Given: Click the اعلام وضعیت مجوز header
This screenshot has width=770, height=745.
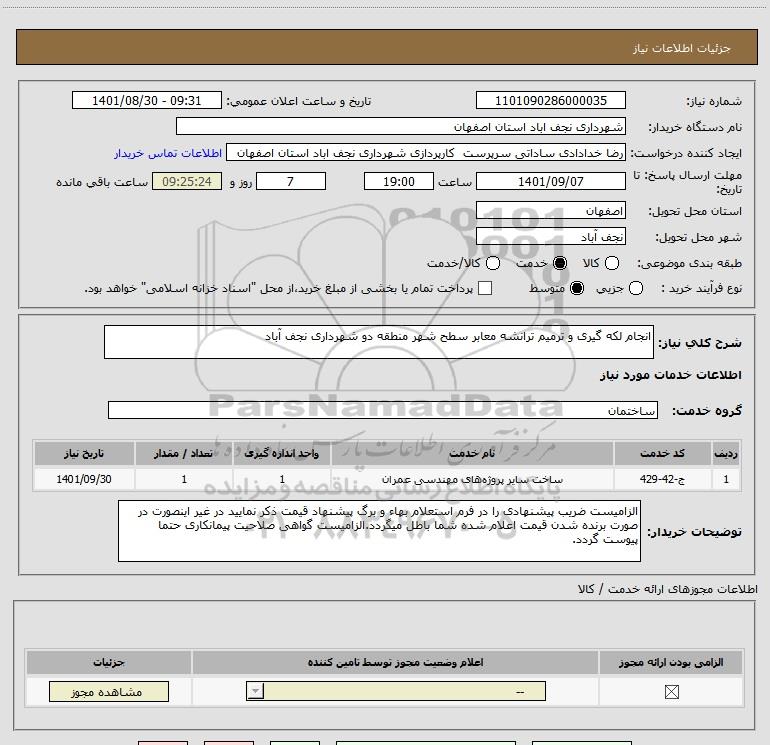Looking at the screenshot, I should click(395, 662).
